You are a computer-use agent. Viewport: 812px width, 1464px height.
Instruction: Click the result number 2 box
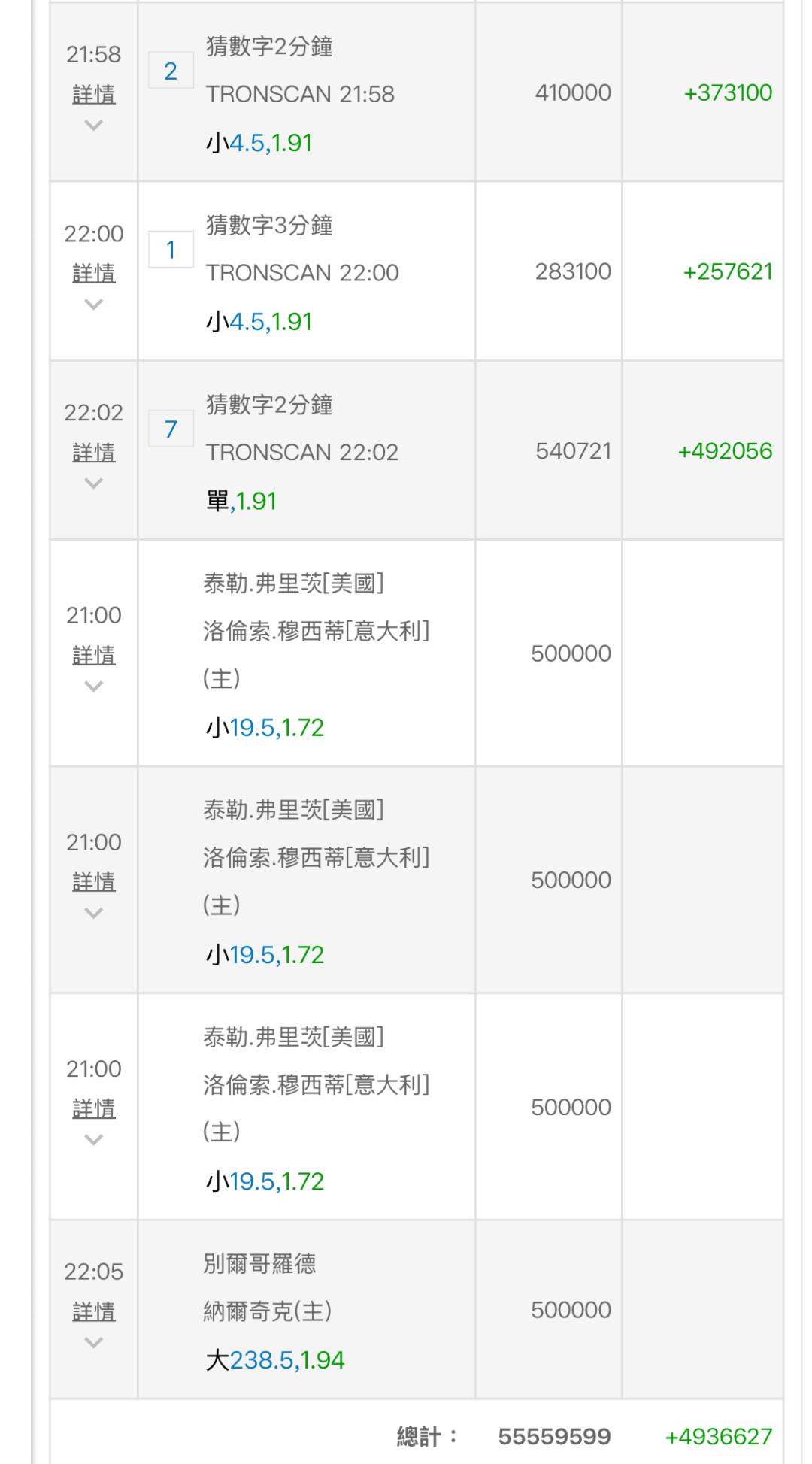[x=171, y=71]
